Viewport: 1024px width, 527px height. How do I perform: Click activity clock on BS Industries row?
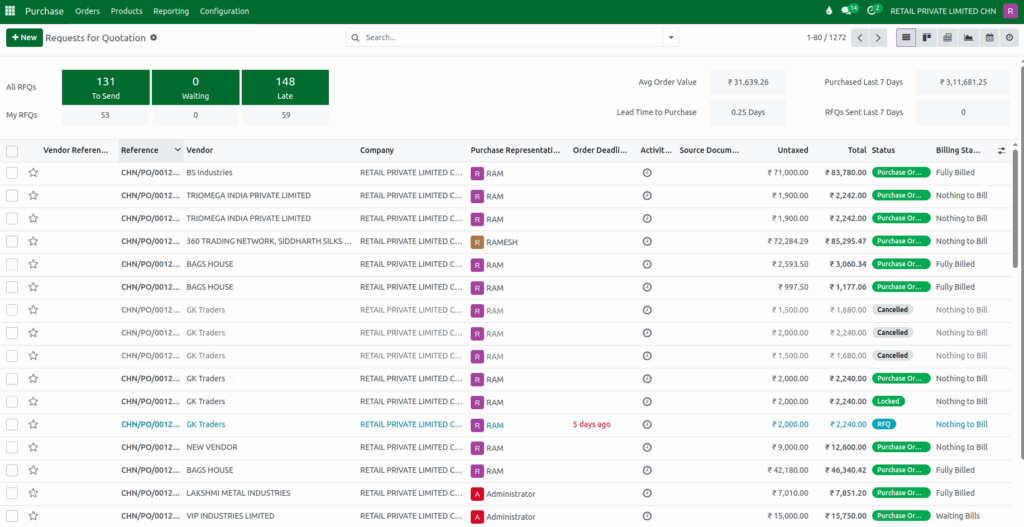coord(647,173)
